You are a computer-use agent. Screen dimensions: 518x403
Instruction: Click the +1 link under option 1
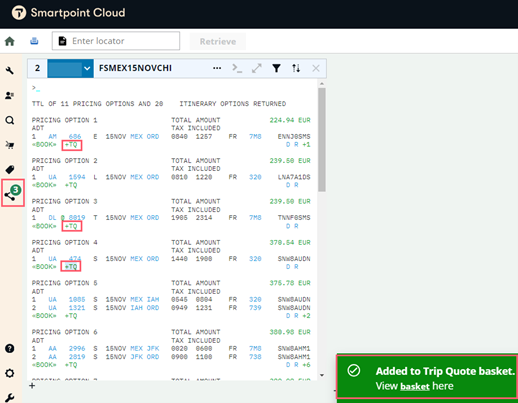(x=306, y=145)
